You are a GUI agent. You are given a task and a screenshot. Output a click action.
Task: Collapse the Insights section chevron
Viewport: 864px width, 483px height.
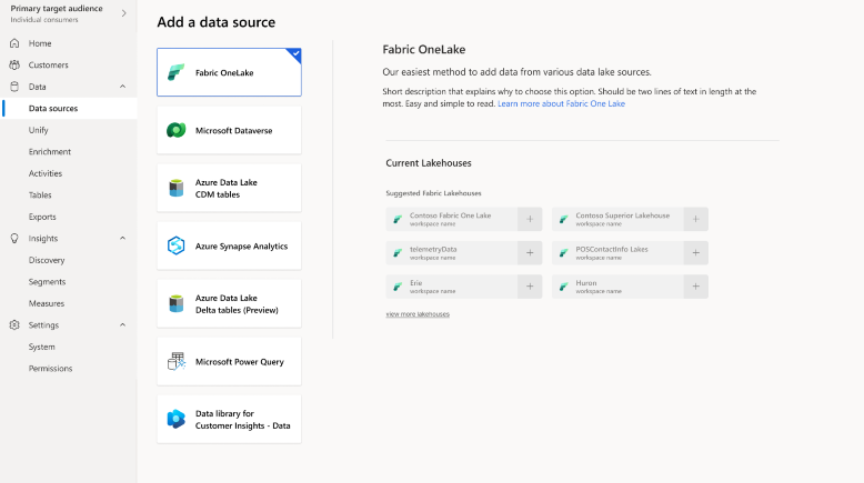(123, 239)
